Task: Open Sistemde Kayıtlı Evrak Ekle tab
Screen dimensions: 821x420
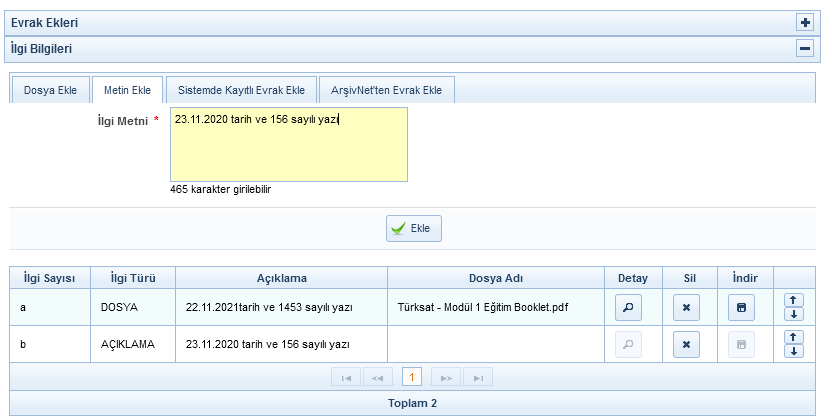Action: tap(241, 90)
